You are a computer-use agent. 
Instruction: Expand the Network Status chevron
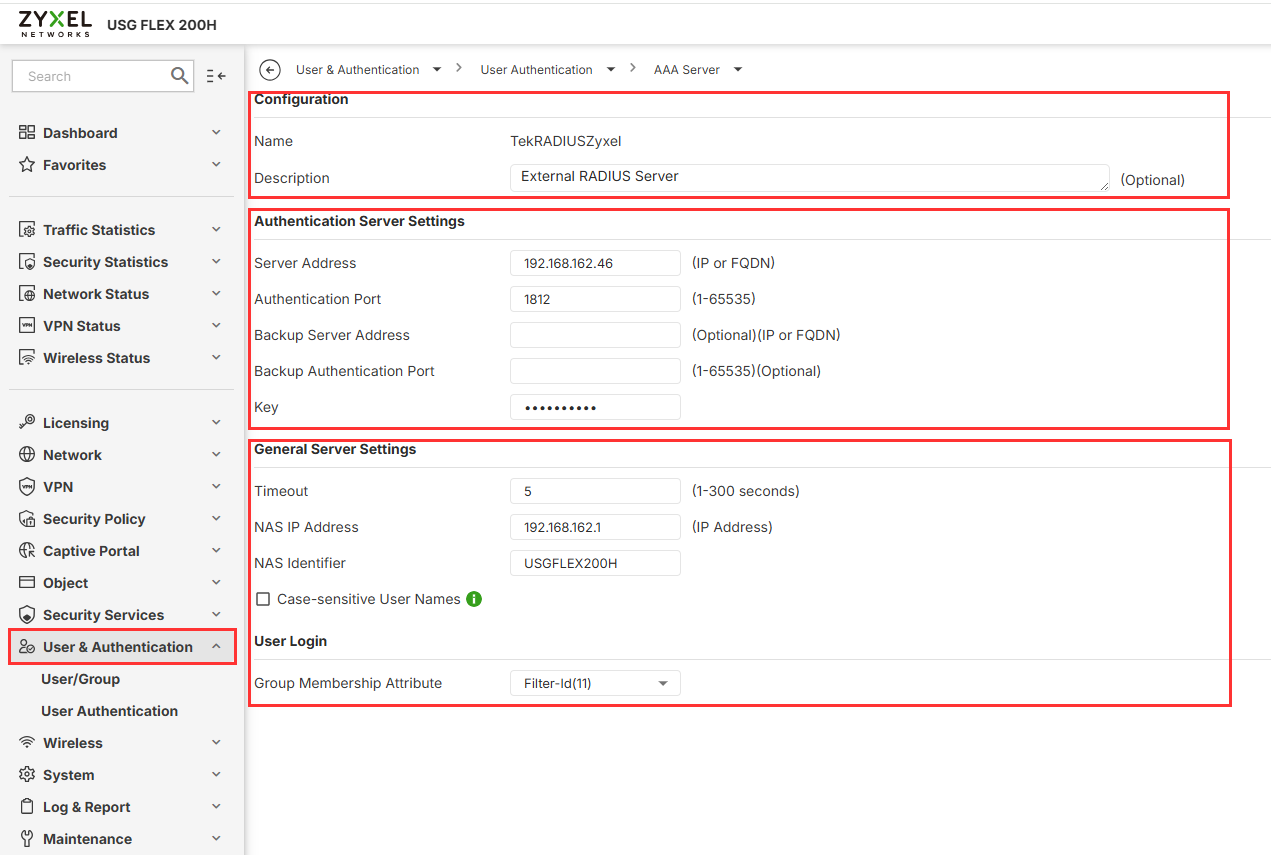click(x=216, y=294)
